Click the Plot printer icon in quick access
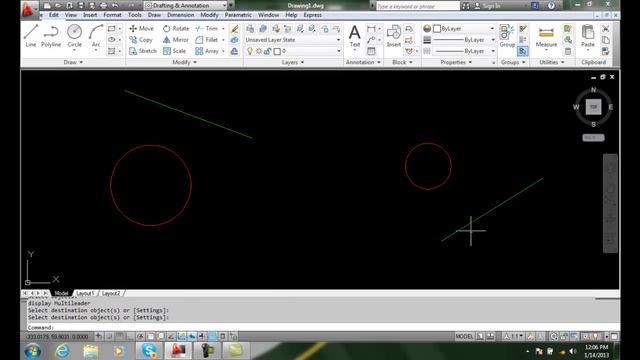Screen dimensions: 640x360 coord(103,6)
